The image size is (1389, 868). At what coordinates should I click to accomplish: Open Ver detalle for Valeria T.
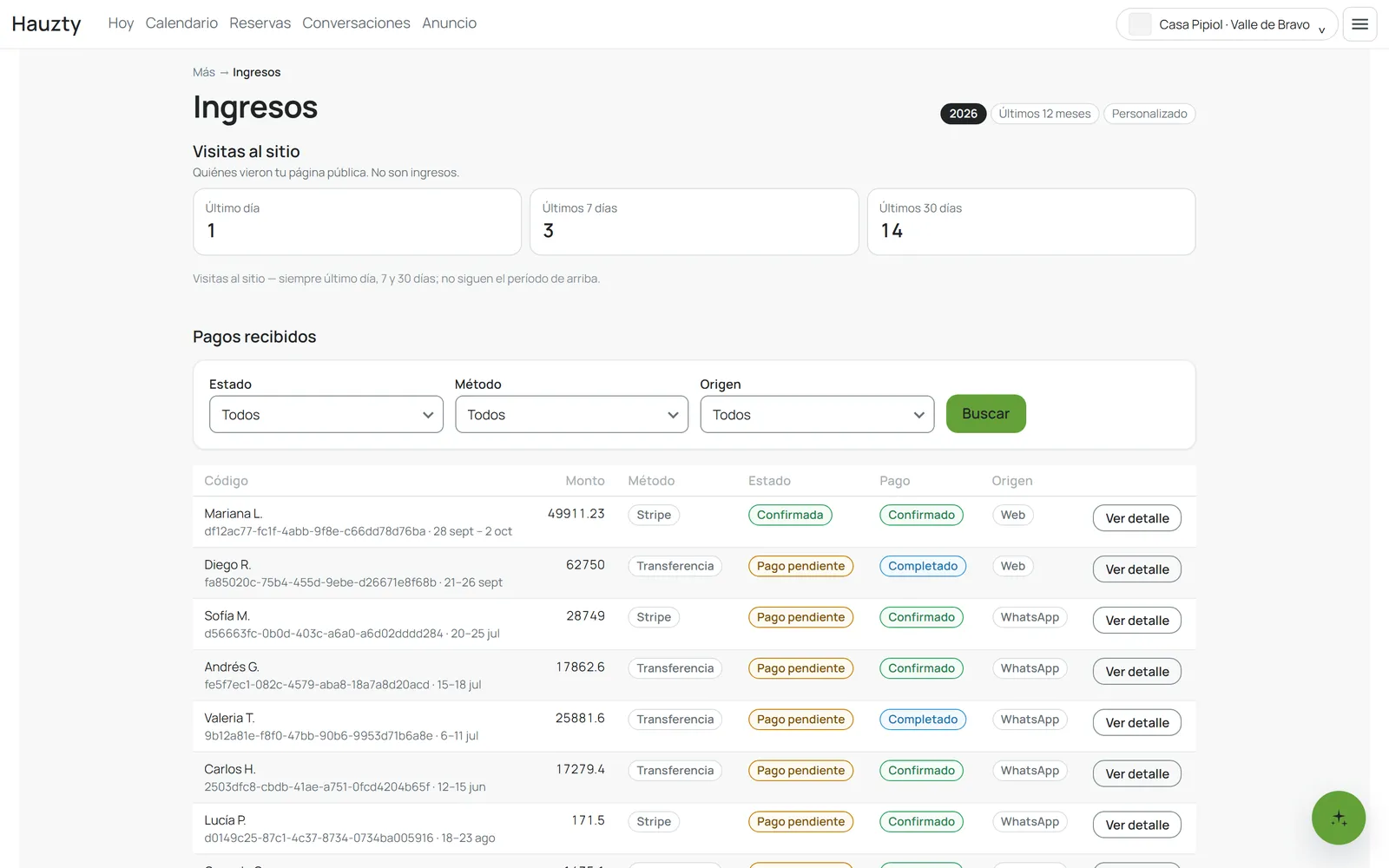[1136, 723]
